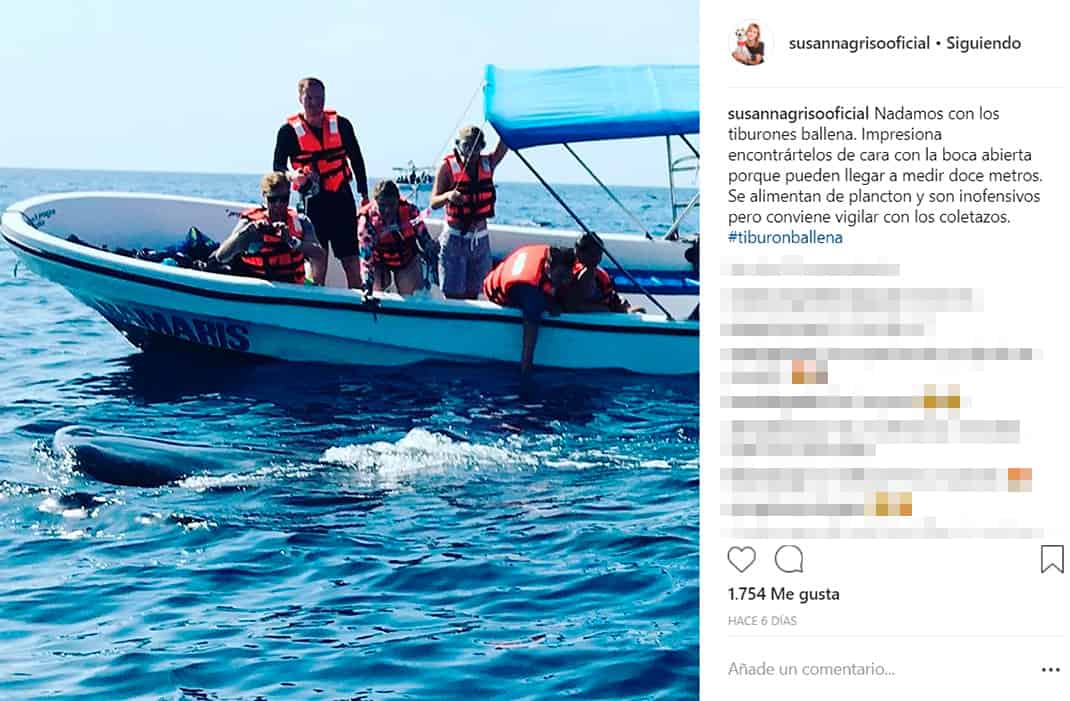Open comments via speech bubble icon
The height and width of the screenshot is (701, 1070).
tap(789, 560)
